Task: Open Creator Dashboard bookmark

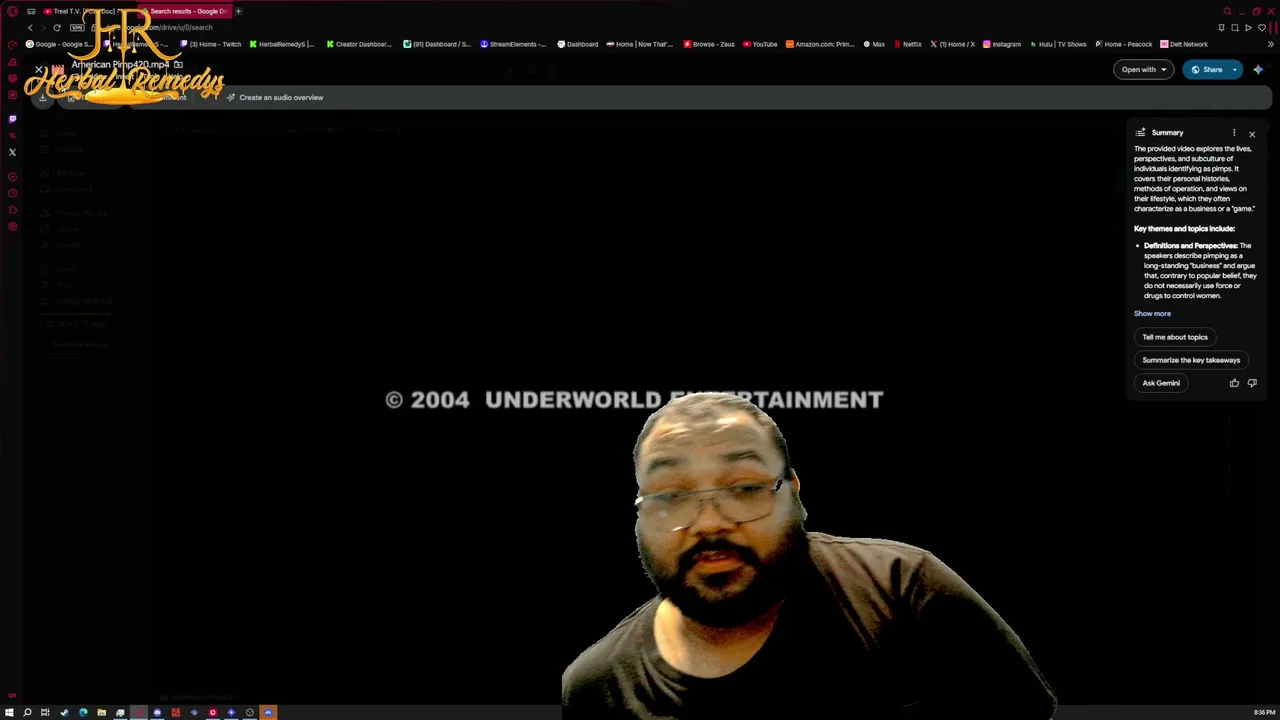Action: click(359, 44)
